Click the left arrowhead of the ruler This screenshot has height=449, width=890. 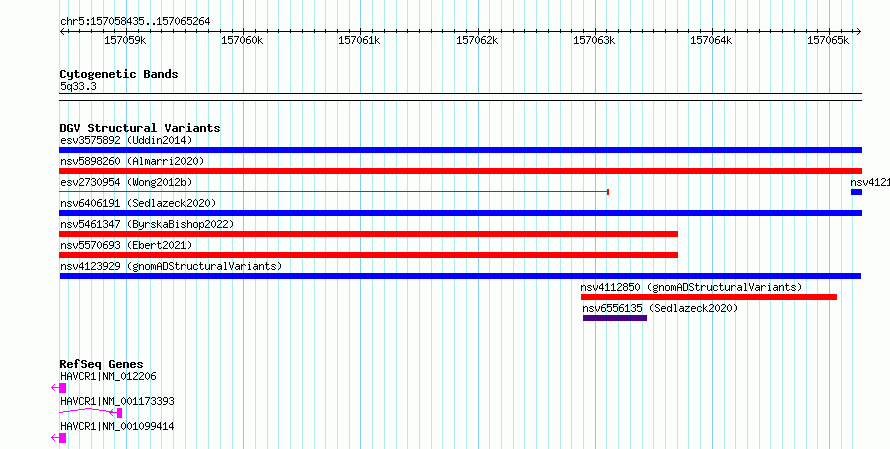pos(62,32)
